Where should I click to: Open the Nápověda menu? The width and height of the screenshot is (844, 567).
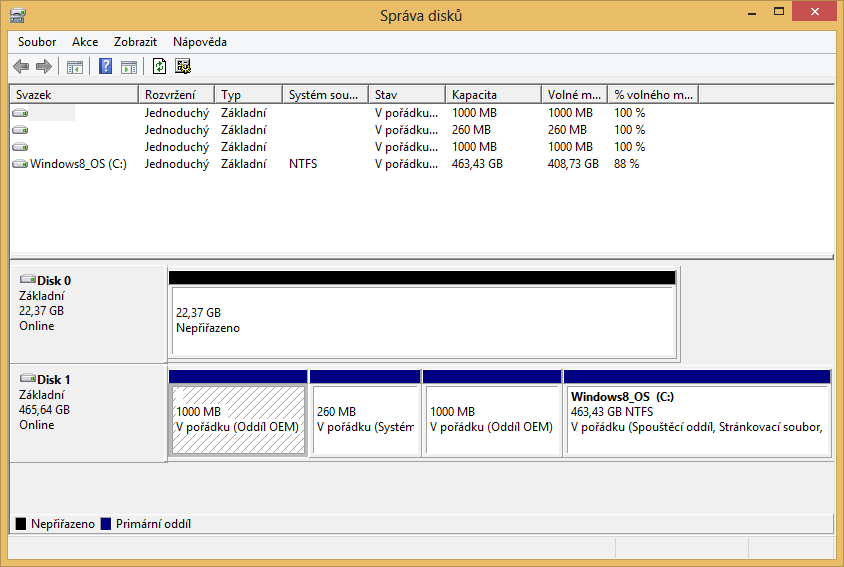[x=200, y=42]
